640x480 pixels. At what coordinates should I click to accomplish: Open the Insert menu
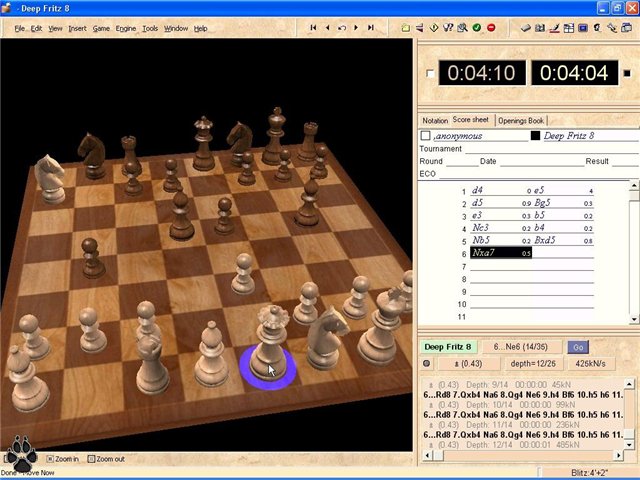pyautogui.click(x=77, y=28)
